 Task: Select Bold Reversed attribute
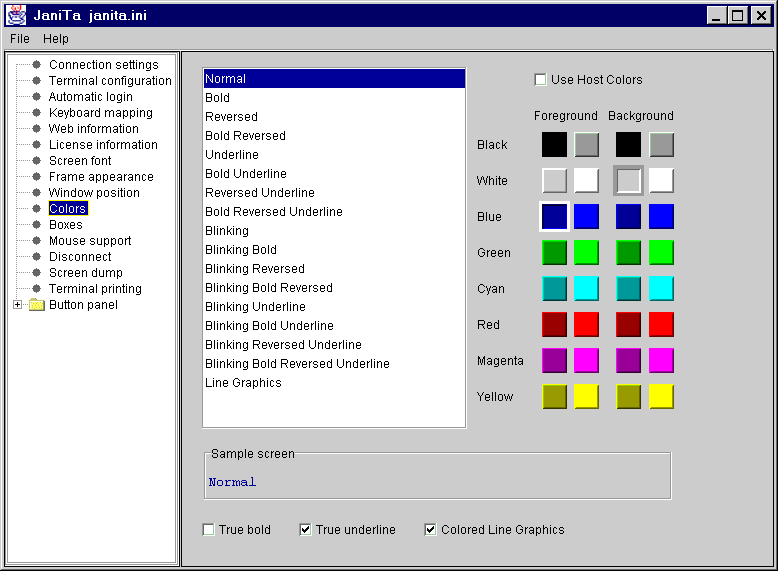click(x=334, y=136)
